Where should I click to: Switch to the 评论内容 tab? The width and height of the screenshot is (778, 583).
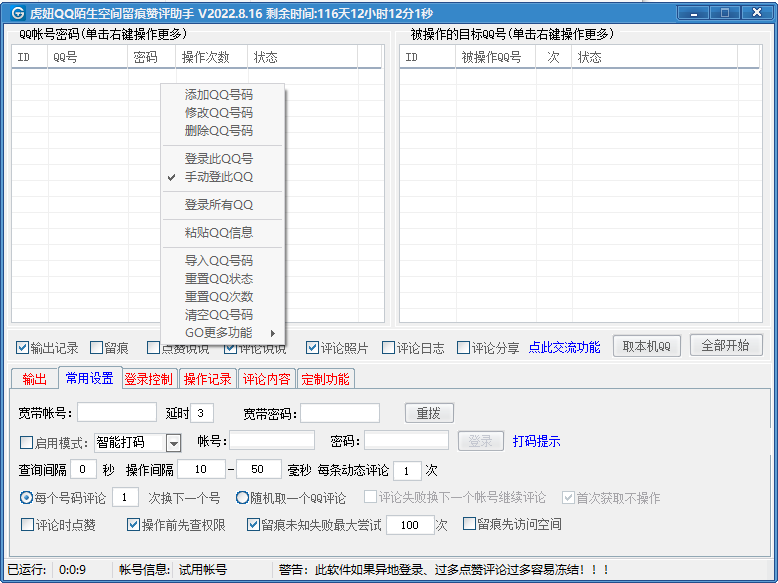[x=266, y=379]
